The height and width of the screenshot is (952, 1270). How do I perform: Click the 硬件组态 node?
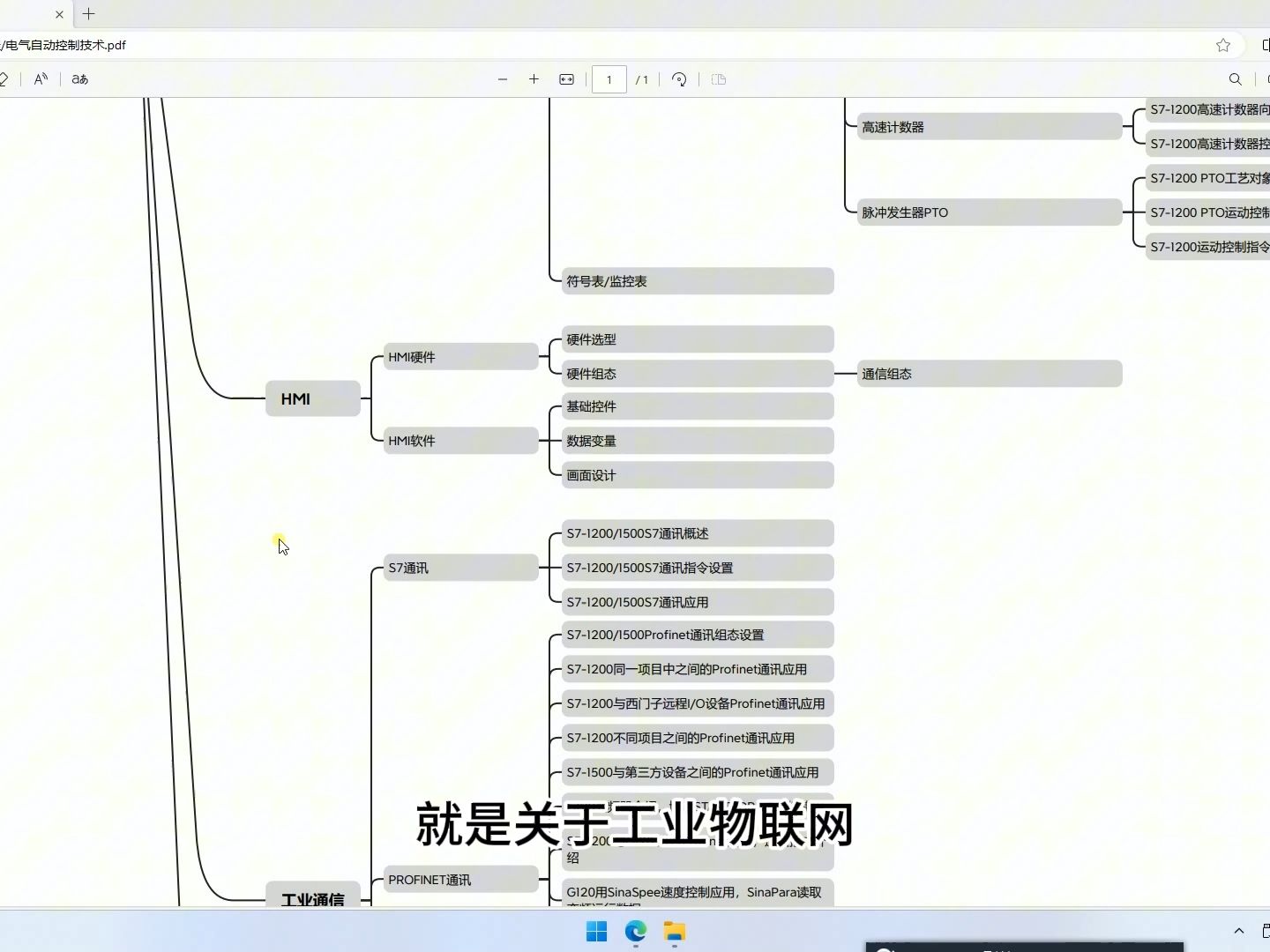(698, 374)
